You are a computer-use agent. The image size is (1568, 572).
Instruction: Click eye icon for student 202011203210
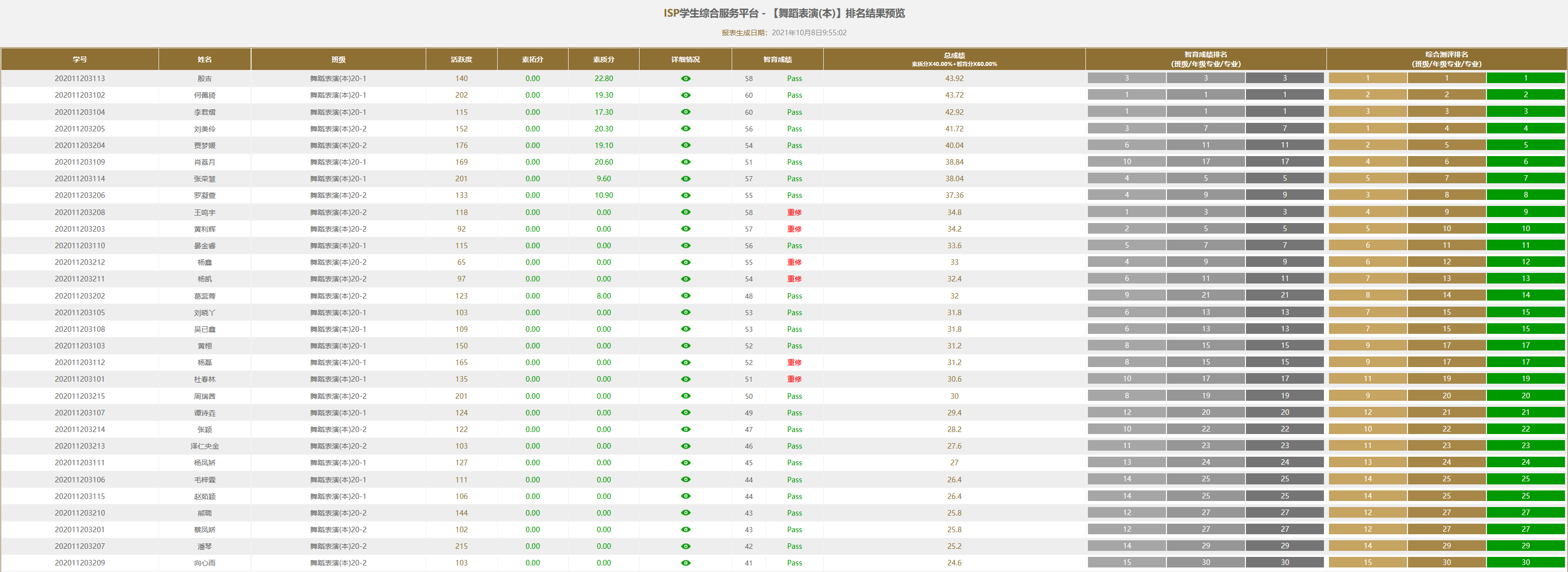point(685,513)
